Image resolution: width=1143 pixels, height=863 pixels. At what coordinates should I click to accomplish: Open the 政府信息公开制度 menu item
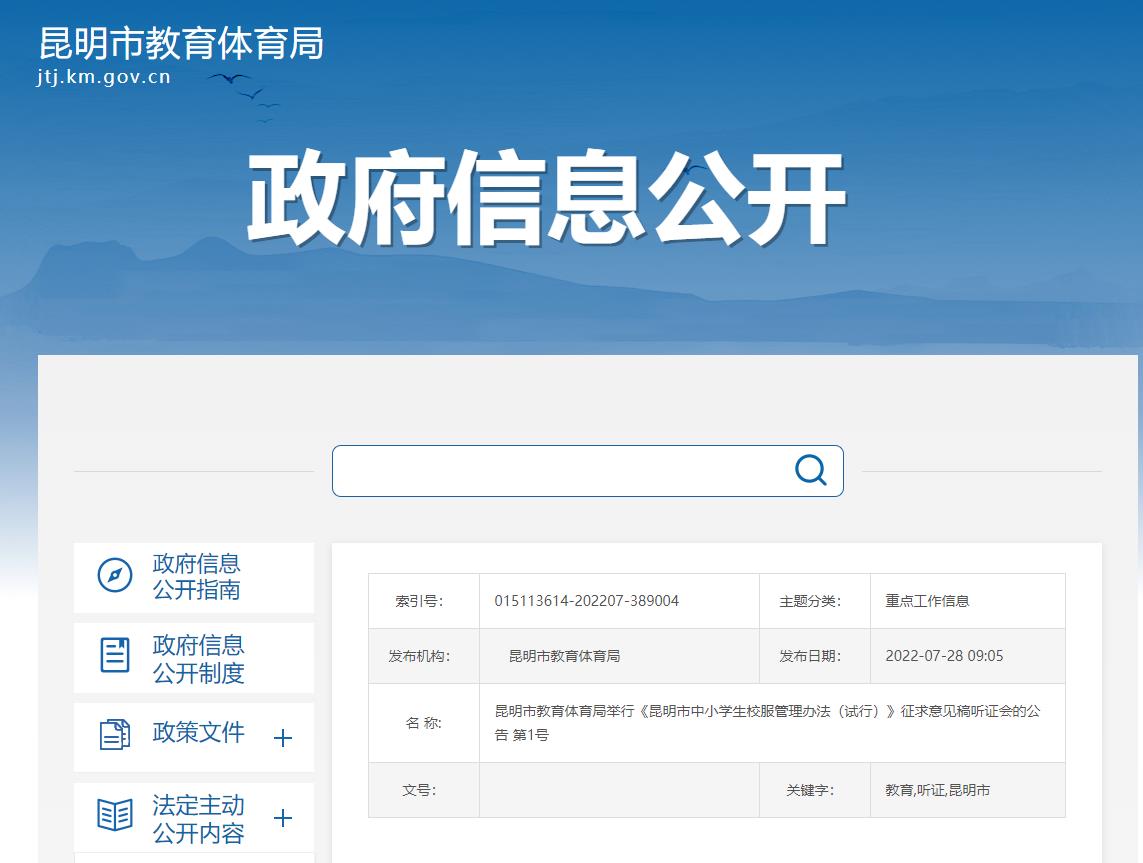pyautogui.click(x=198, y=659)
